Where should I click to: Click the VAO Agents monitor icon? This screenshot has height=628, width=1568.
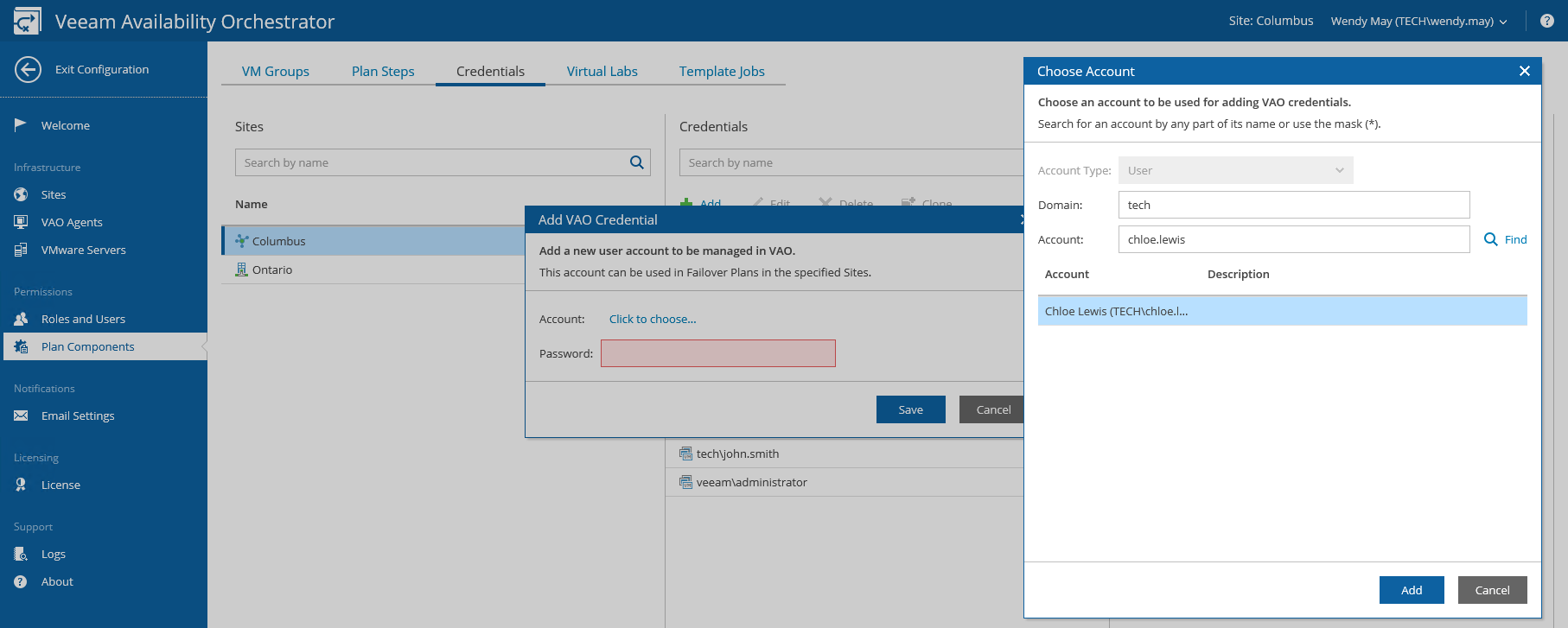pyautogui.click(x=21, y=222)
